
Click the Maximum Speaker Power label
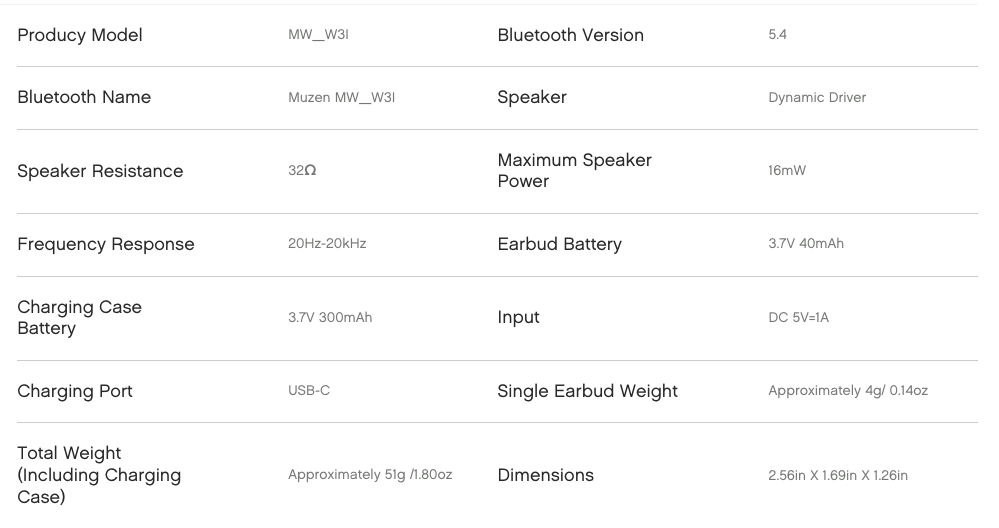pos(574,170)
